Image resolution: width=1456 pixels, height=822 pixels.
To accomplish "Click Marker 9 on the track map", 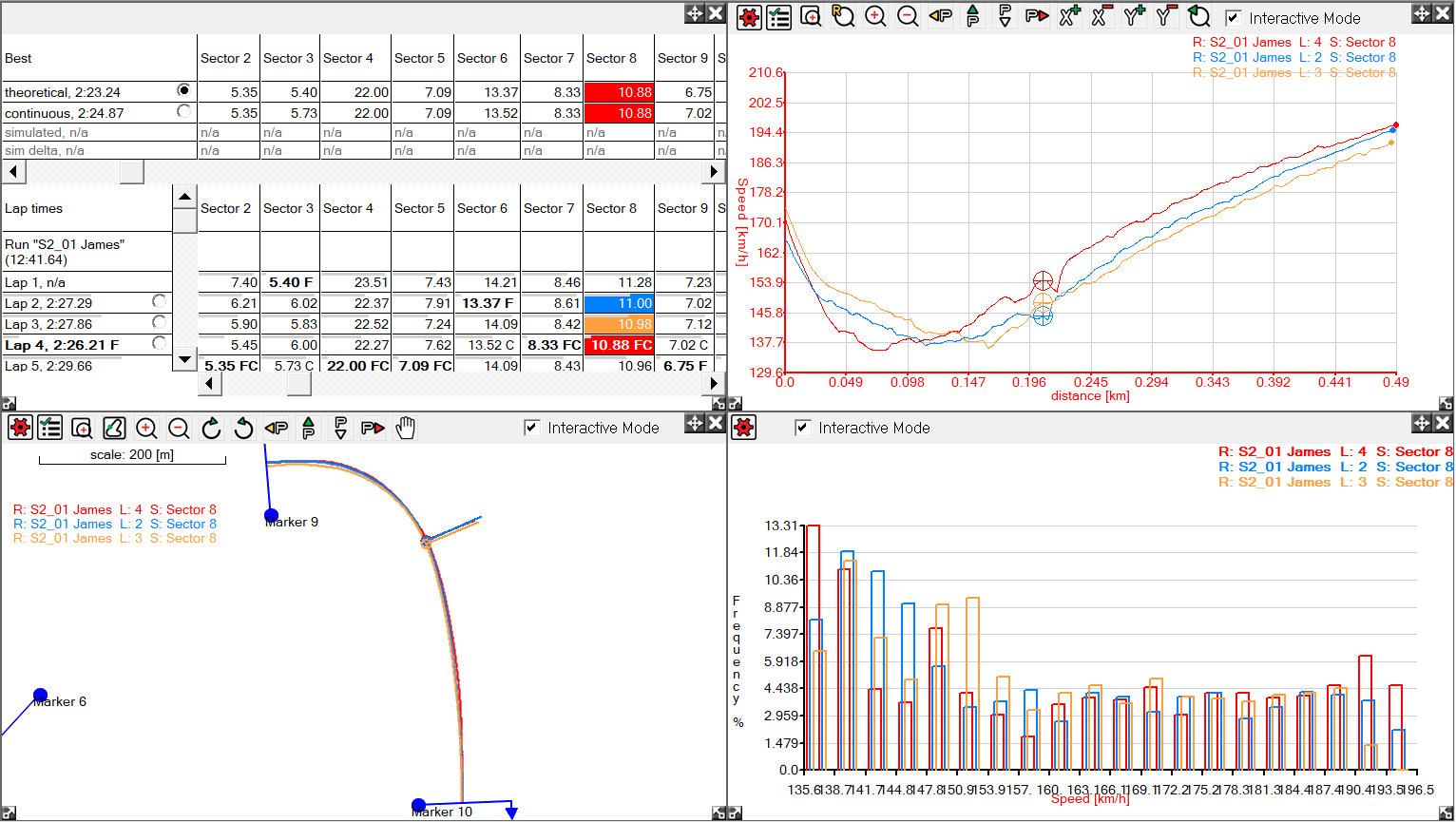I will click(x=271, y=516).
